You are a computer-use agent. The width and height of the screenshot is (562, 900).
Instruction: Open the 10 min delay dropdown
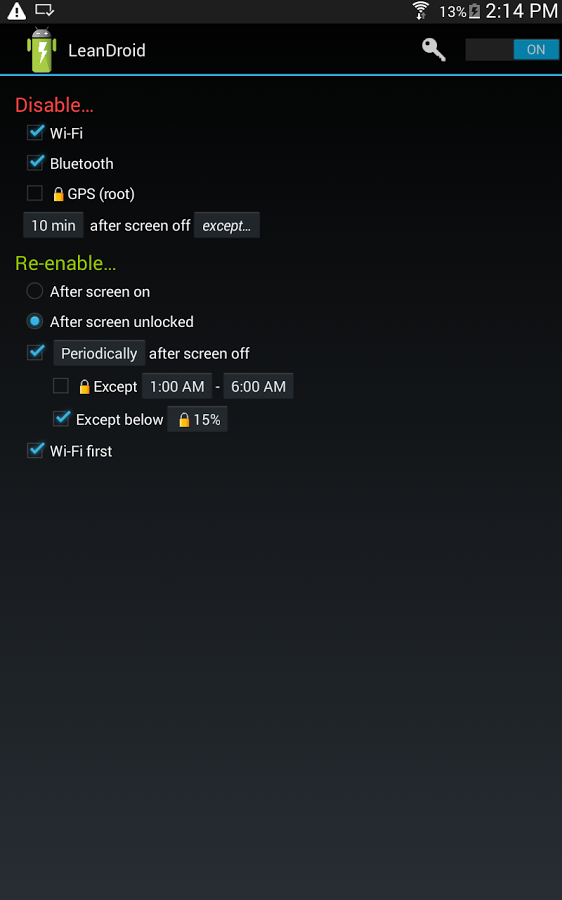pos(53,225)
